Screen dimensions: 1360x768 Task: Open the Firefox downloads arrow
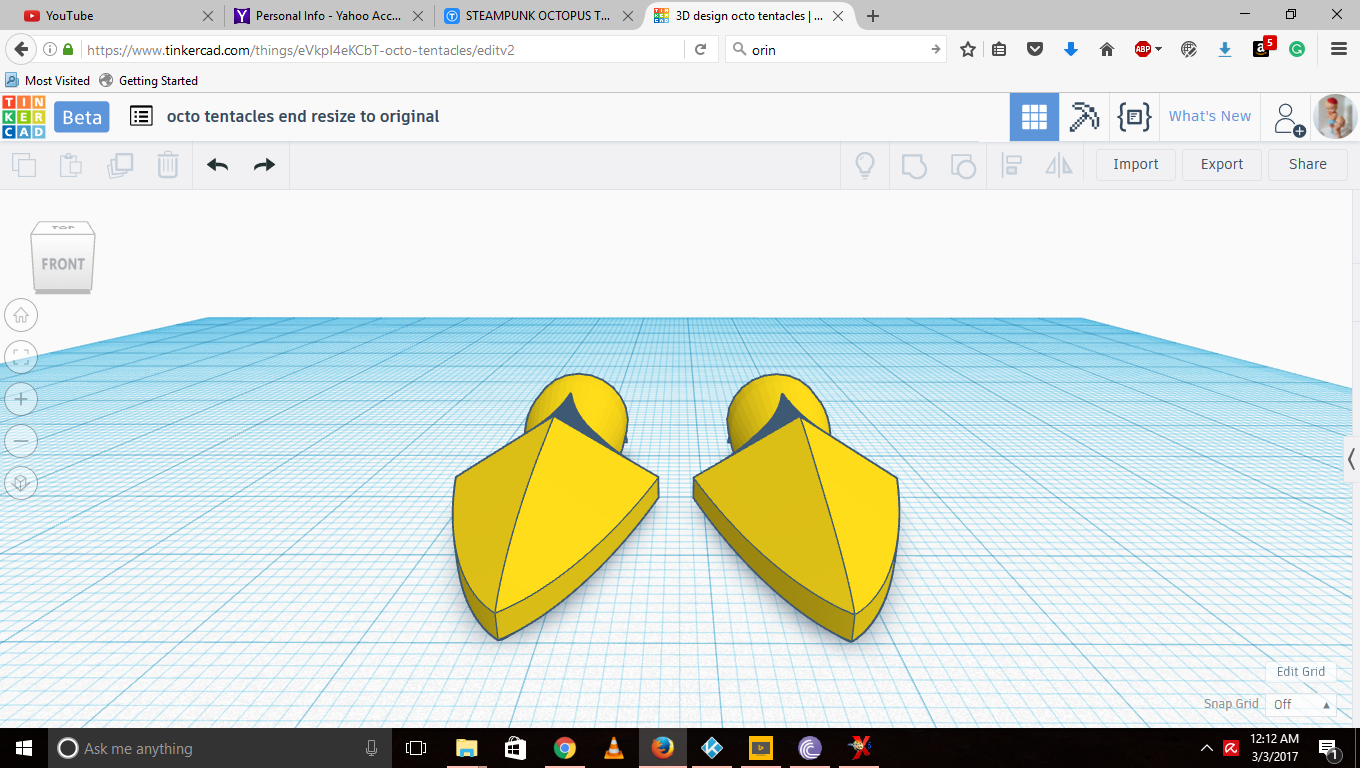pyautogui.click(x=1071, y=49)
